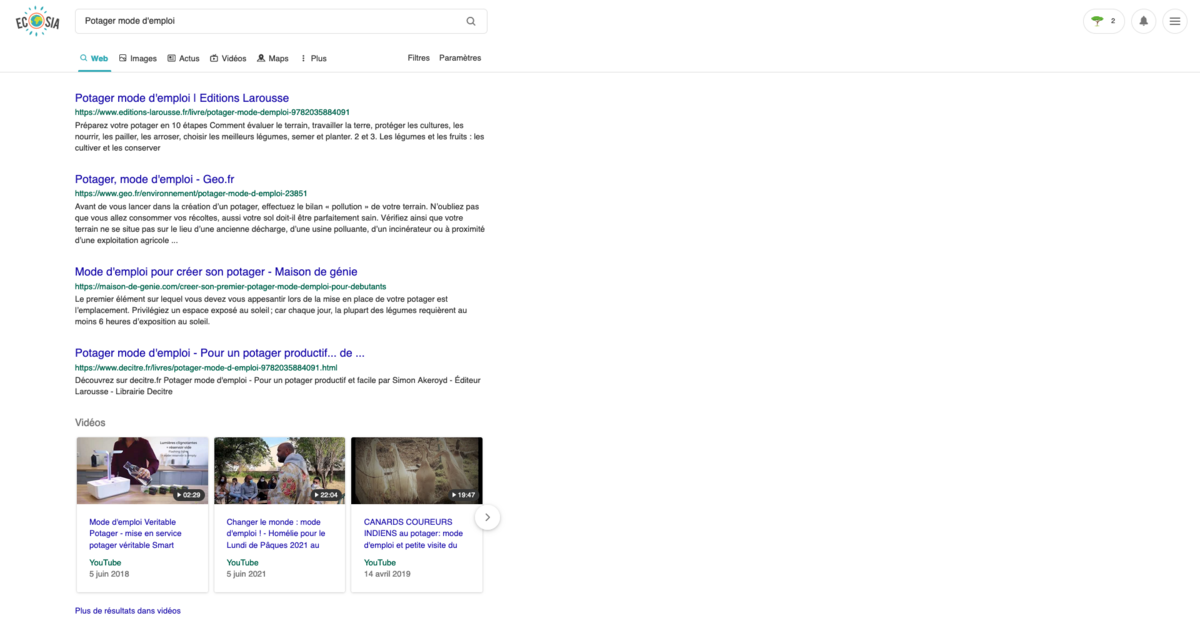Viewport: 1200px width, 621px height.
Task: Switch to the Actus tab
Action: pyautogui.click(x=183, y=58)
